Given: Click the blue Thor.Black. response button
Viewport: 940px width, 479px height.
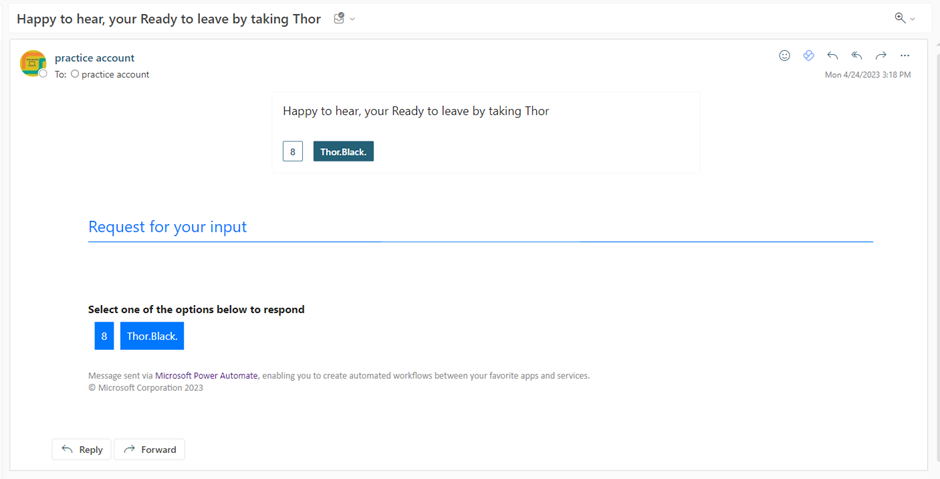Looking at the screenshot, I should click(152, 336).
